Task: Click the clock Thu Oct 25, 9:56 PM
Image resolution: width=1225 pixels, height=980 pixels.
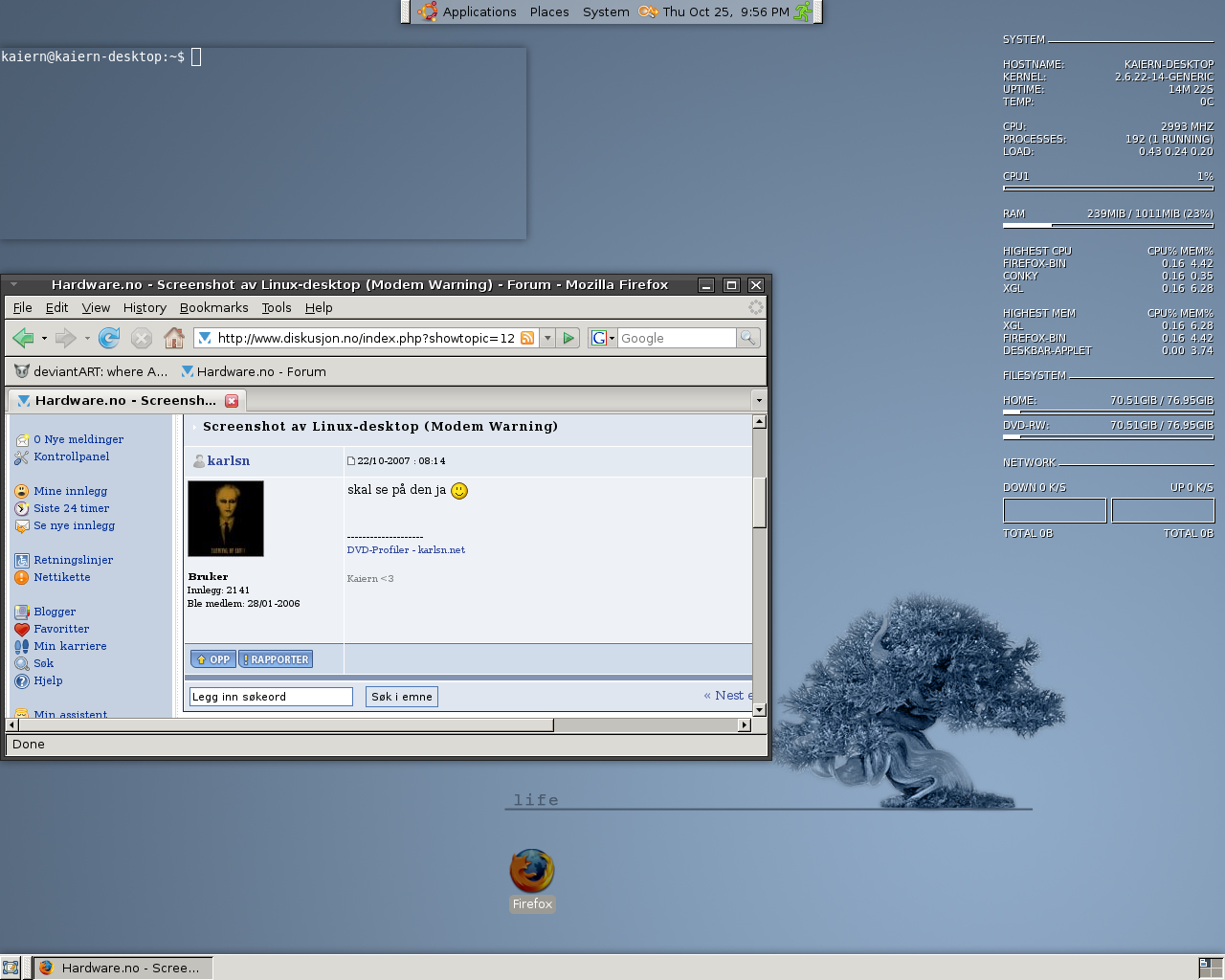Action: (x=725, y=11)
